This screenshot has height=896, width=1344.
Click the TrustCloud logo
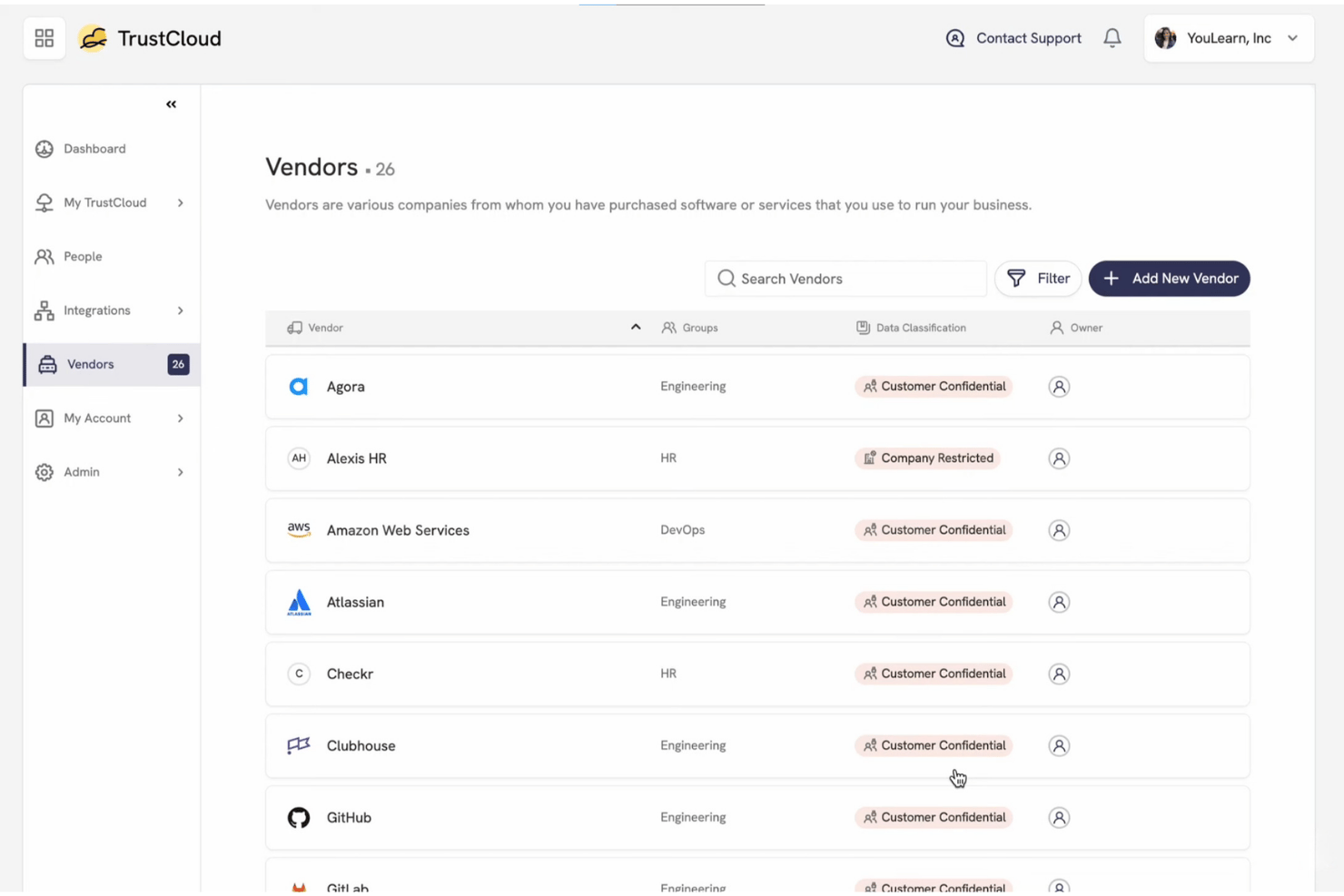coord(150,38)
